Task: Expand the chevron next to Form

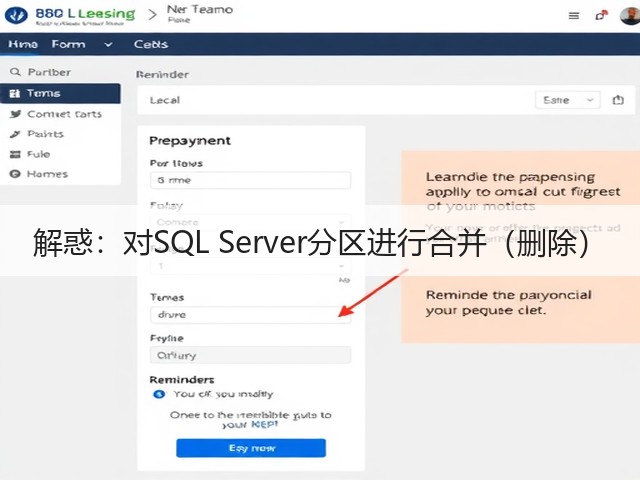Action: [108, 44]
